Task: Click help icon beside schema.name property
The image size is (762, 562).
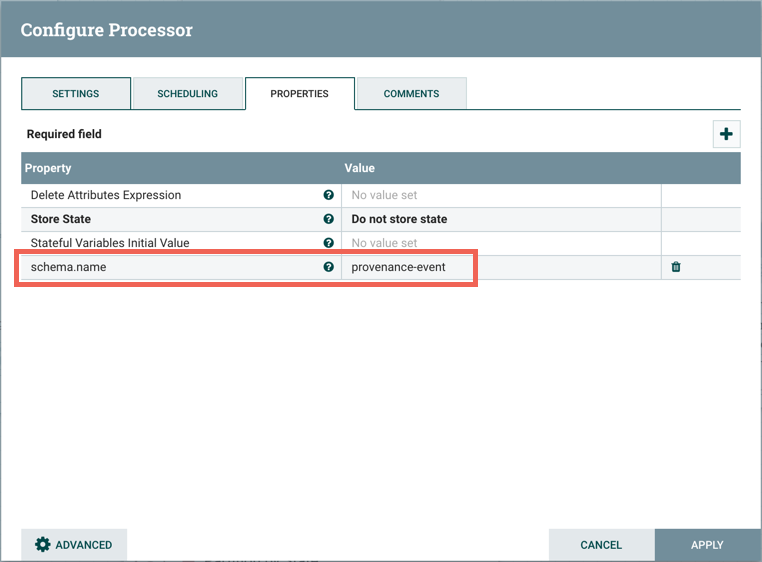Action: click(328, 267)
